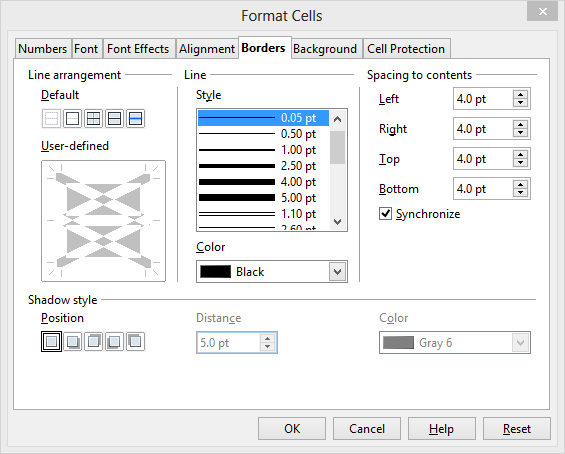Screen dimensions: 565x454
Task: Select the 'Set No Borders' line arrangement icon
Action: (x=51, y=119)
